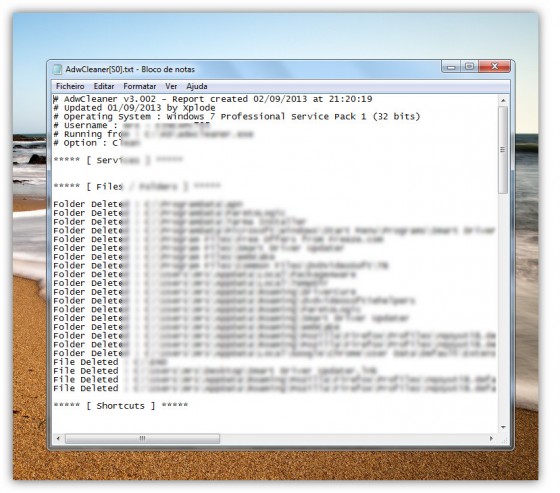Click the '[ Files / Folders ]' section header

(x=137, y=186)
